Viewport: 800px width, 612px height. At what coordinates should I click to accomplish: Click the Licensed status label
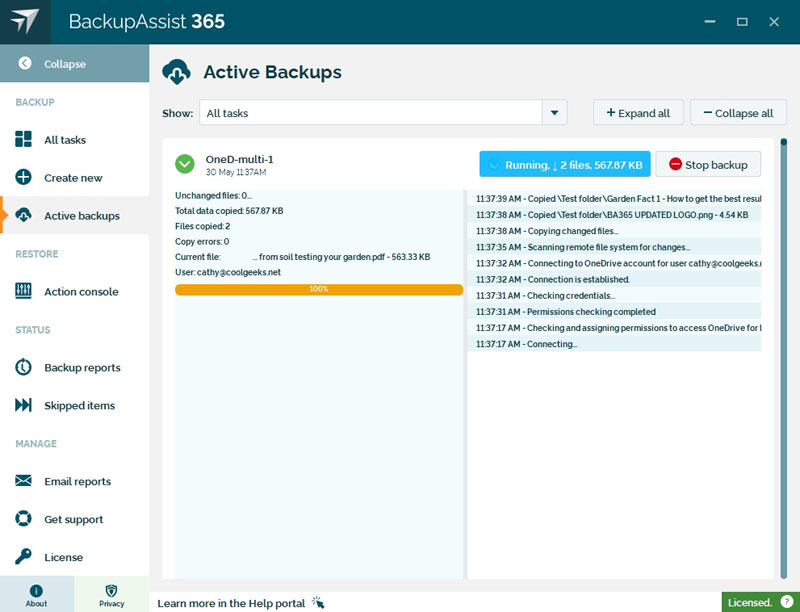(749, 602)
